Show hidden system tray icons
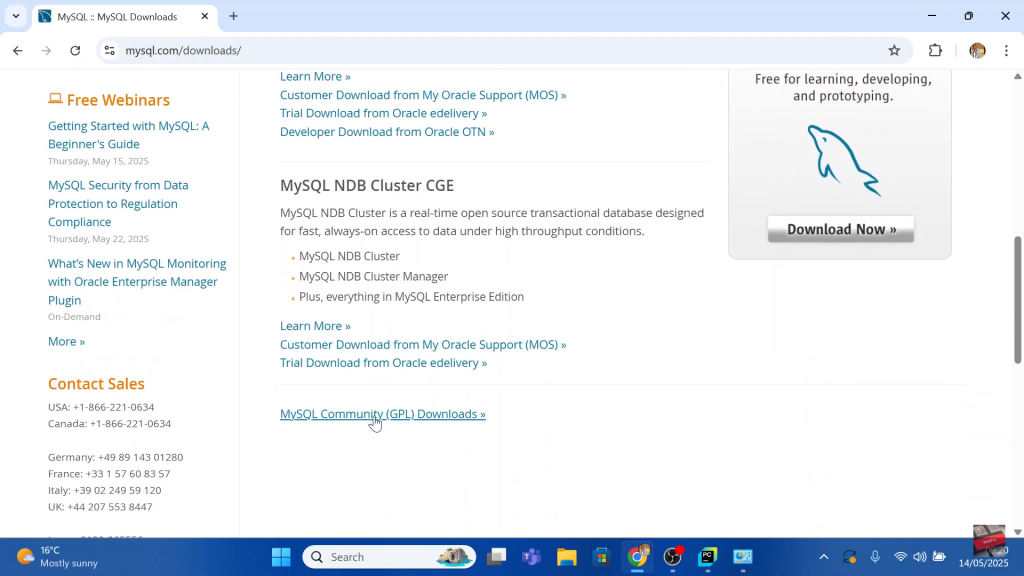This screenshot has height=576, width=1024. (824, 557)
